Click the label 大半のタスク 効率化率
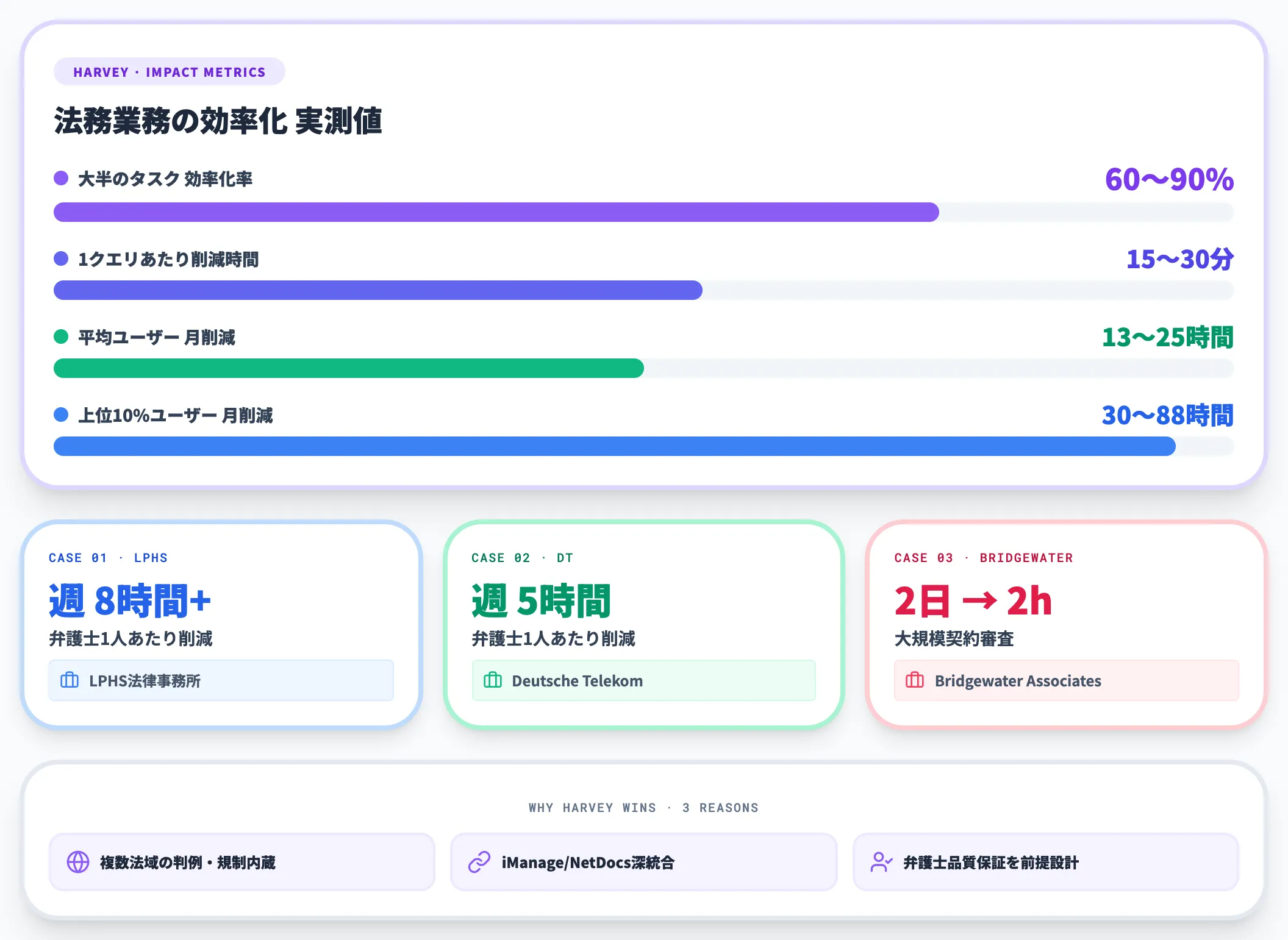Image resolution: width=1288 pixels, height=940 pixels. pyautogui.click(x=165, y=179)
